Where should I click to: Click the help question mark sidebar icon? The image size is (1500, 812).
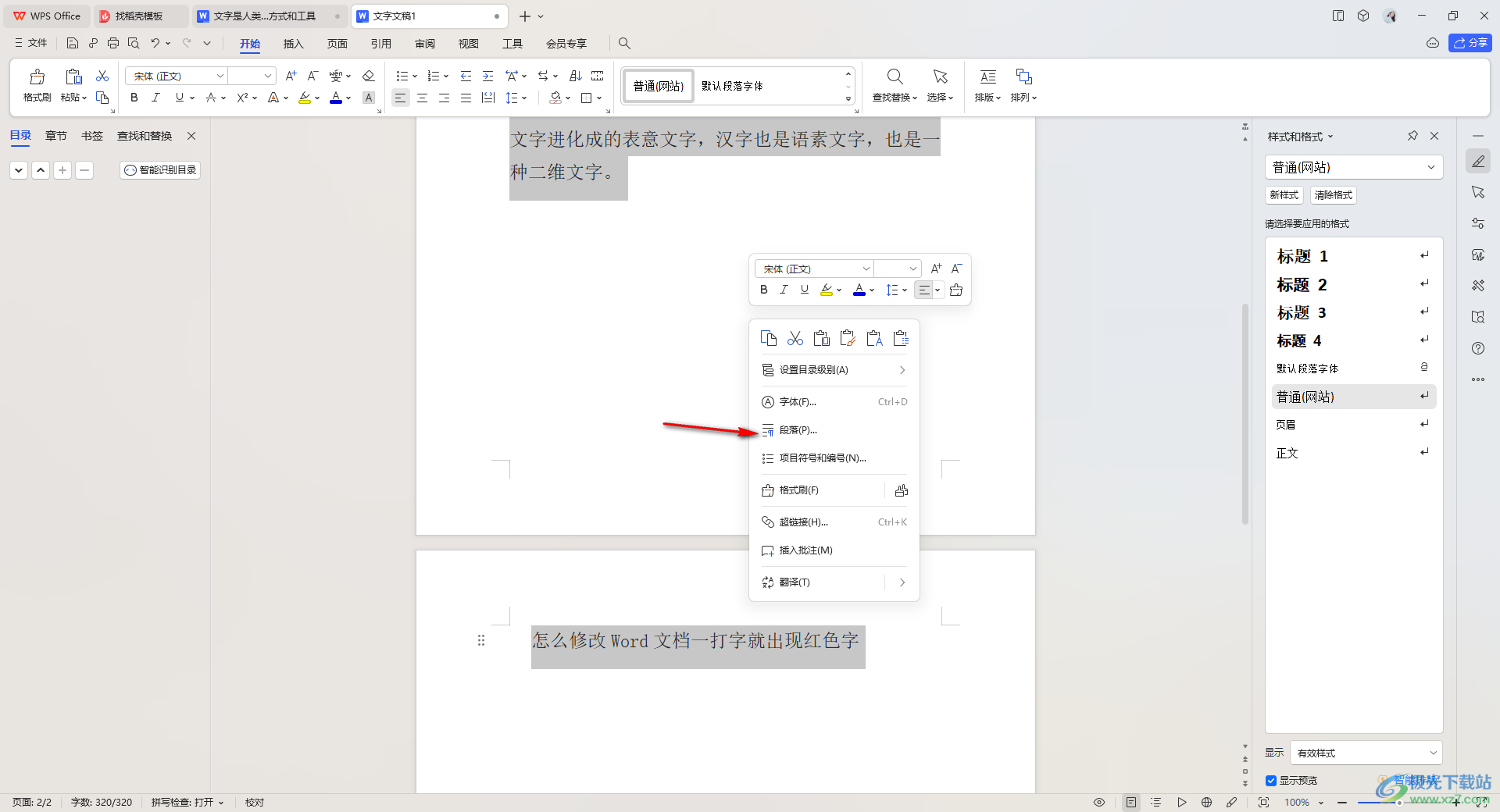[x=1478, y=348]
